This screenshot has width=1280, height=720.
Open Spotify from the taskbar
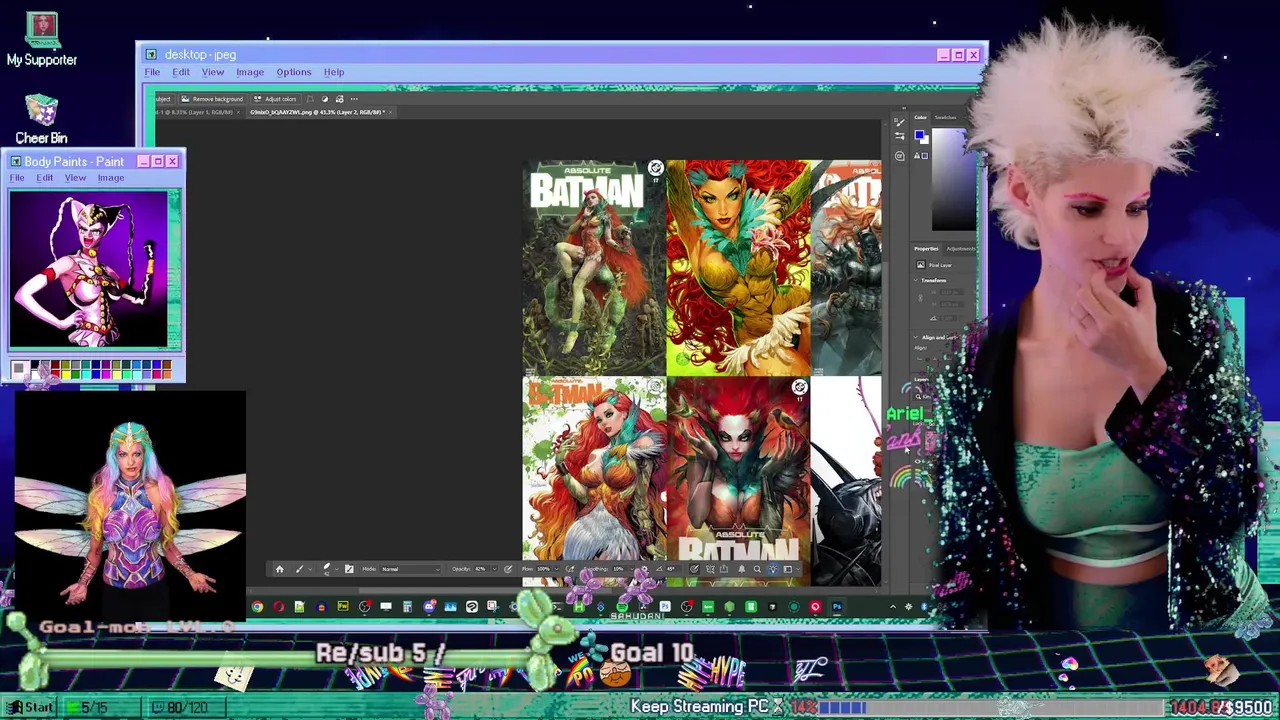[x=622, y=606]
